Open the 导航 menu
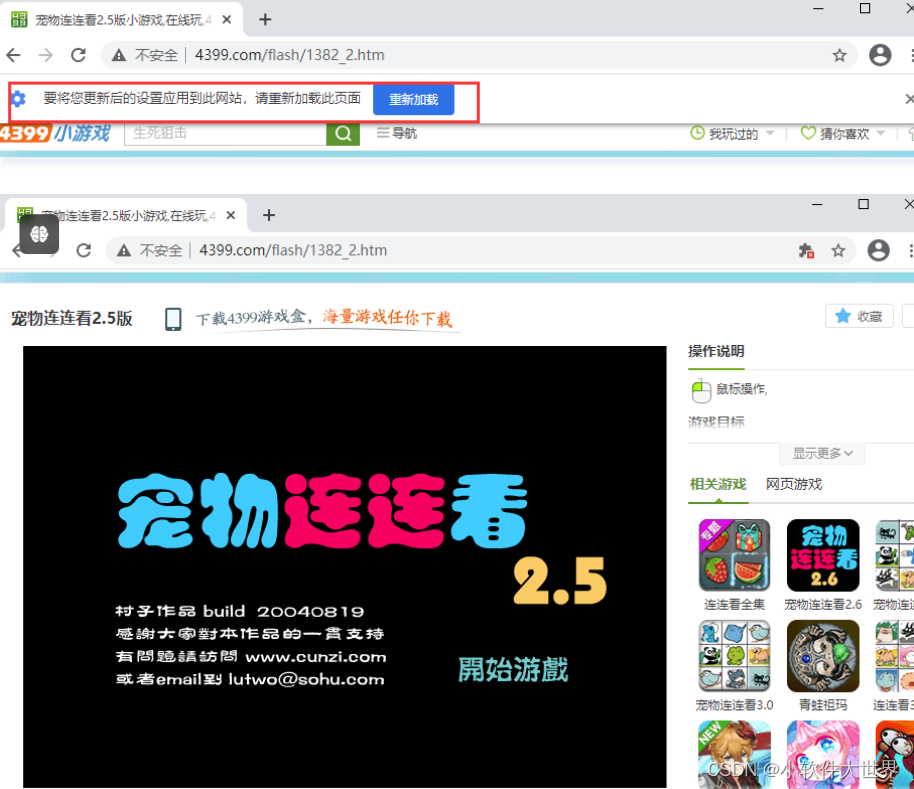Image resolution: width=914 pixels, height=789 pixels. 397,133
